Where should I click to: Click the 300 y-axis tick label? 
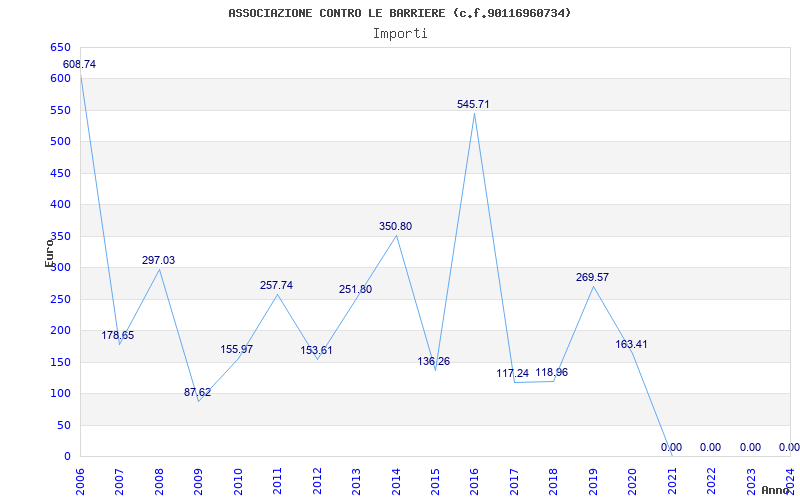[60, 267]
